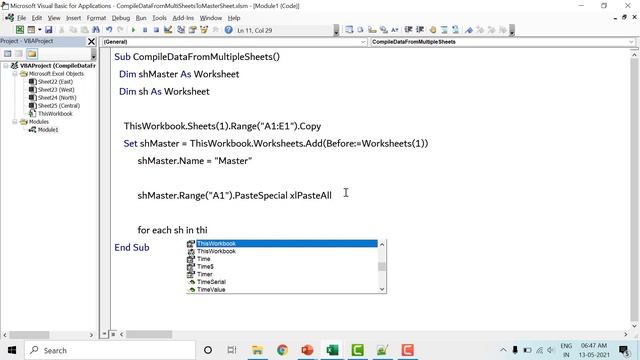Screen dimensions: 640x360
Task: Open the Insert menu
Action: pyautogui.click(x=73, y=18)
